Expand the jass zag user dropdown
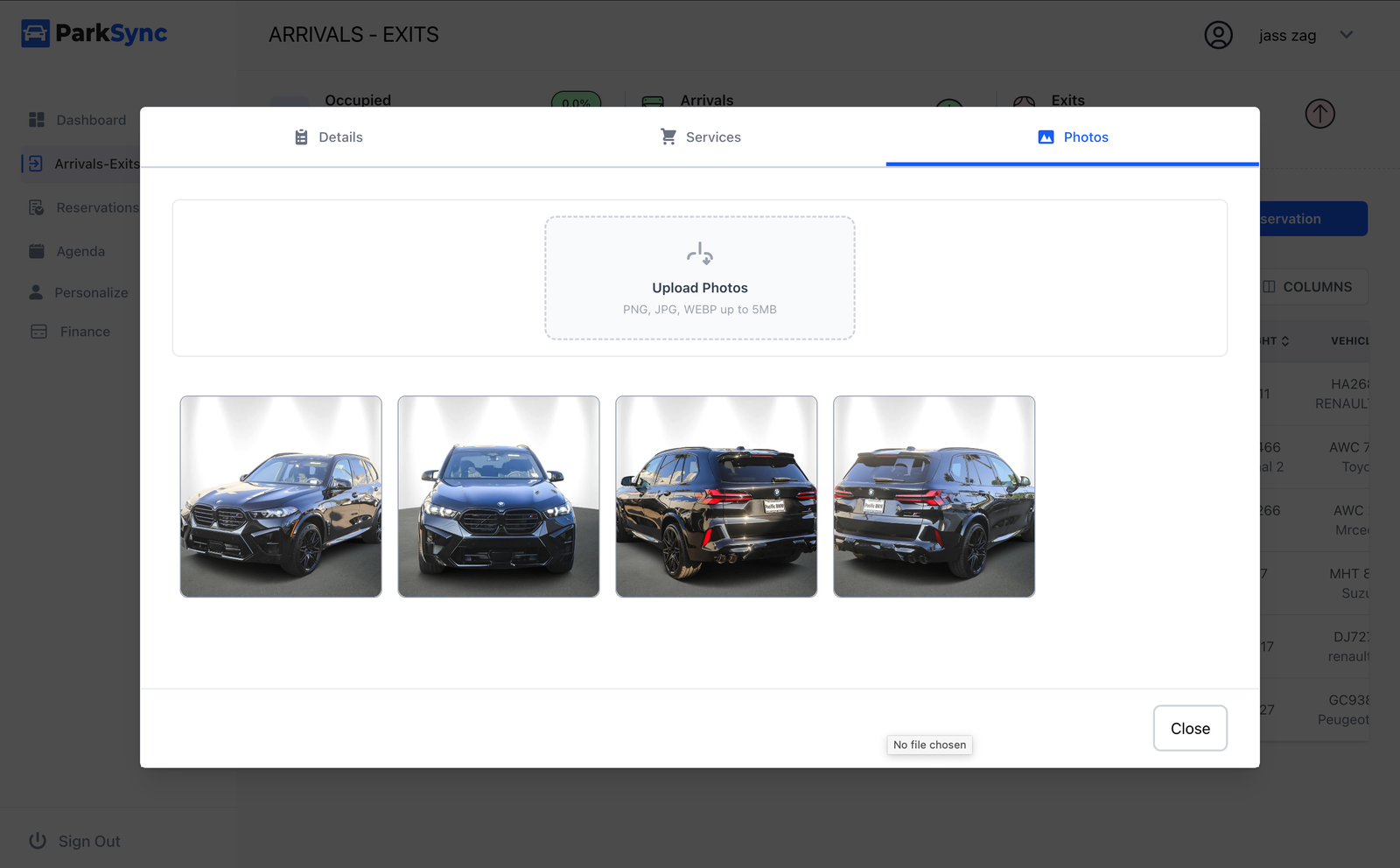This screenshot has width=1400, height=868. pos(1347,35)
